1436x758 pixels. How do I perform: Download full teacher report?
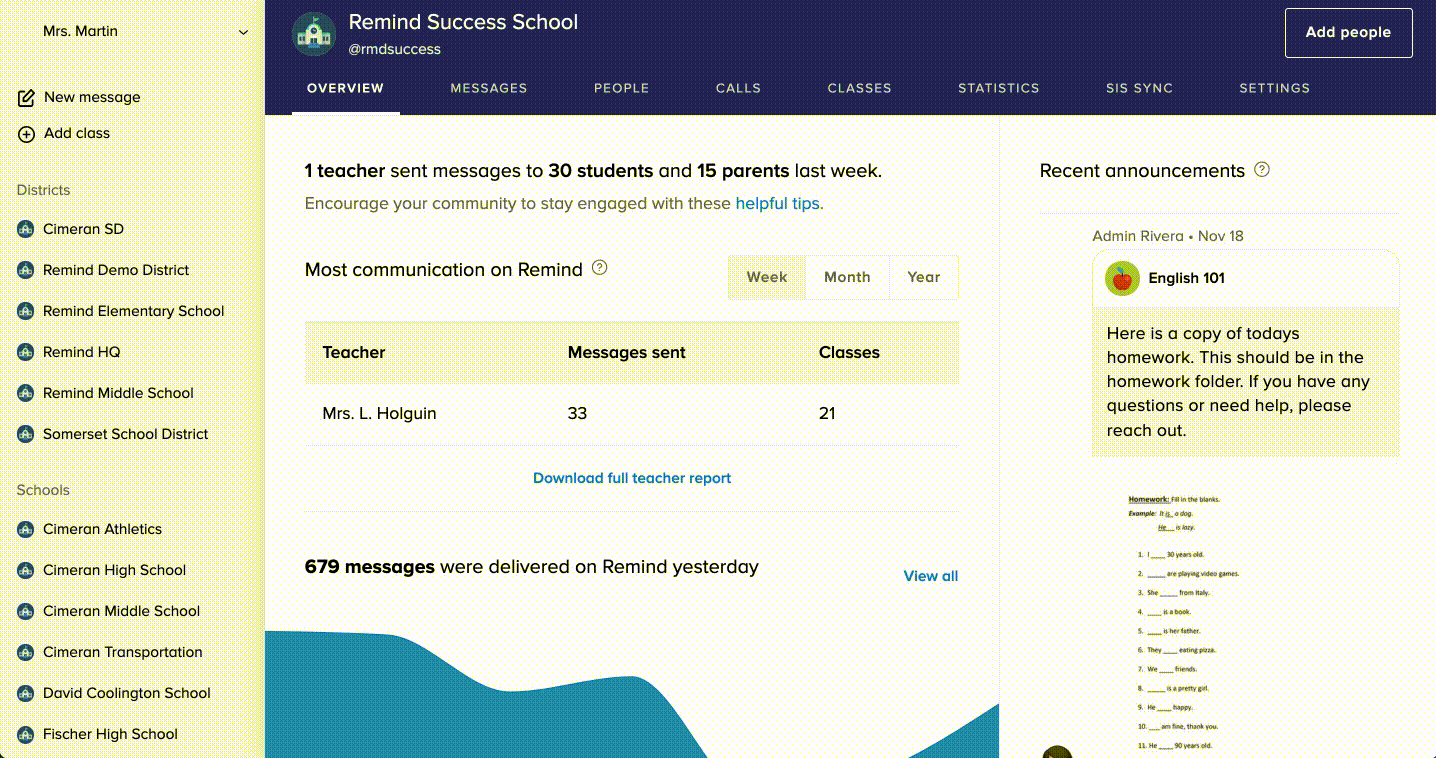pyautogui.click(x=632, y=478)
